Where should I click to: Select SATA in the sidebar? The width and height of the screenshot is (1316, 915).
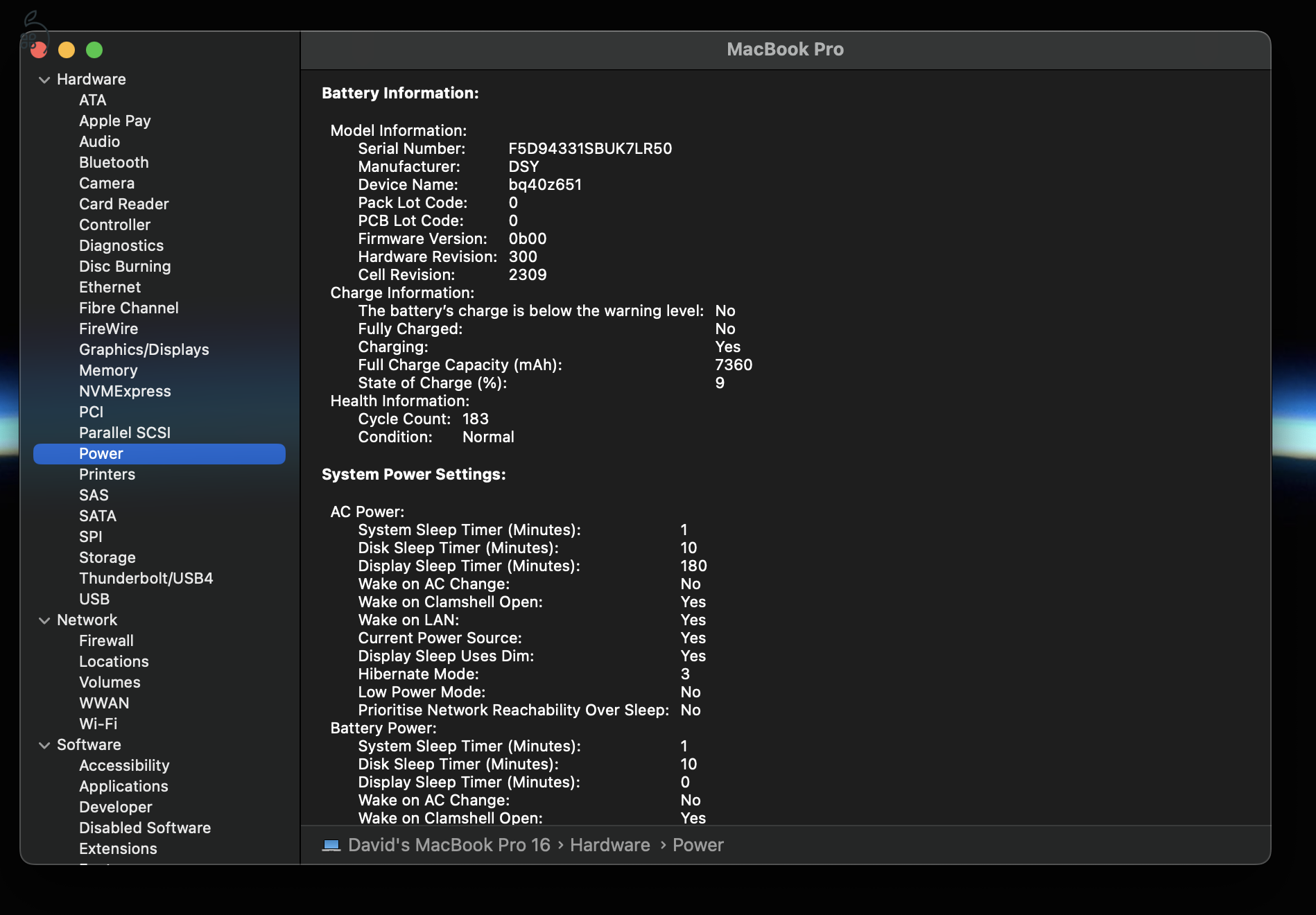98,516
